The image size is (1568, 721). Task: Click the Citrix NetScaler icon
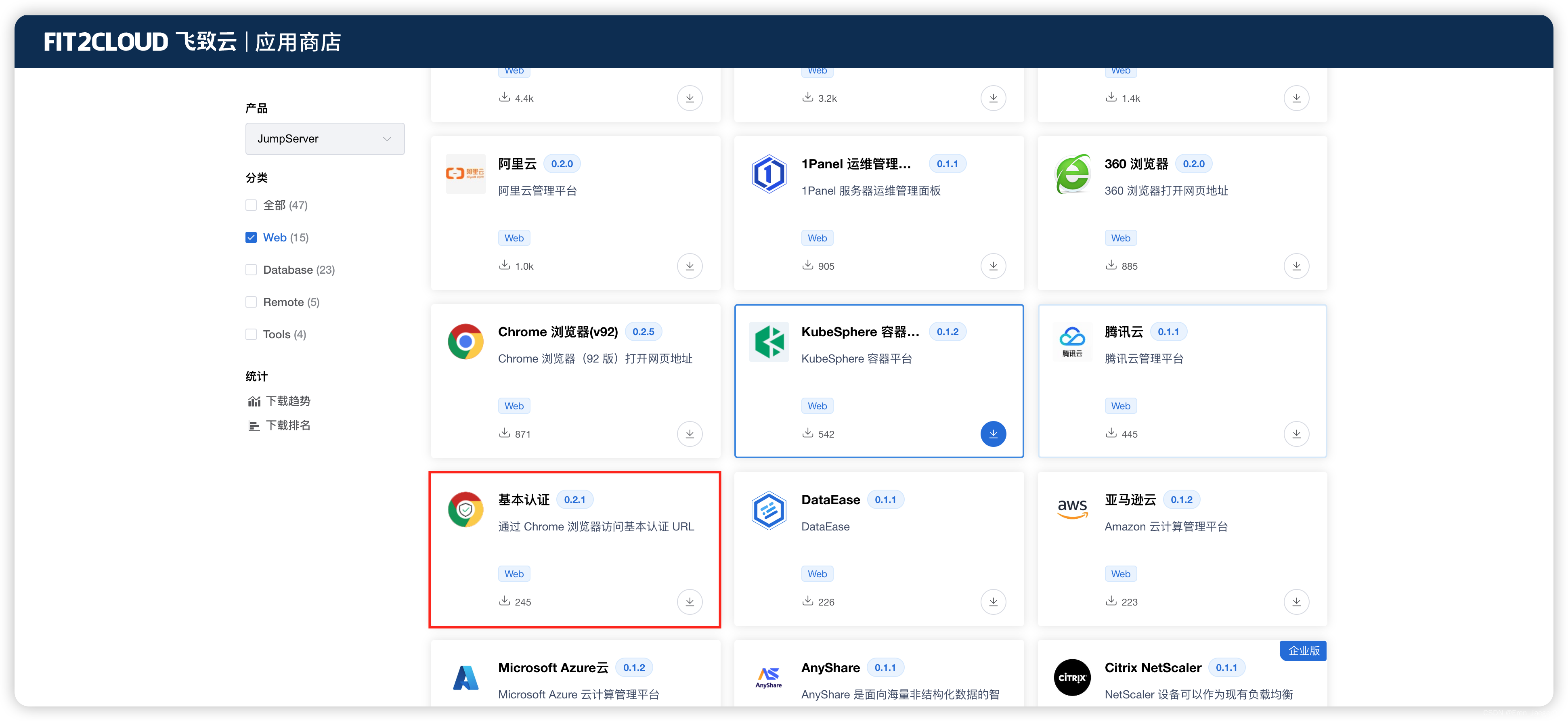[1072, 677]
